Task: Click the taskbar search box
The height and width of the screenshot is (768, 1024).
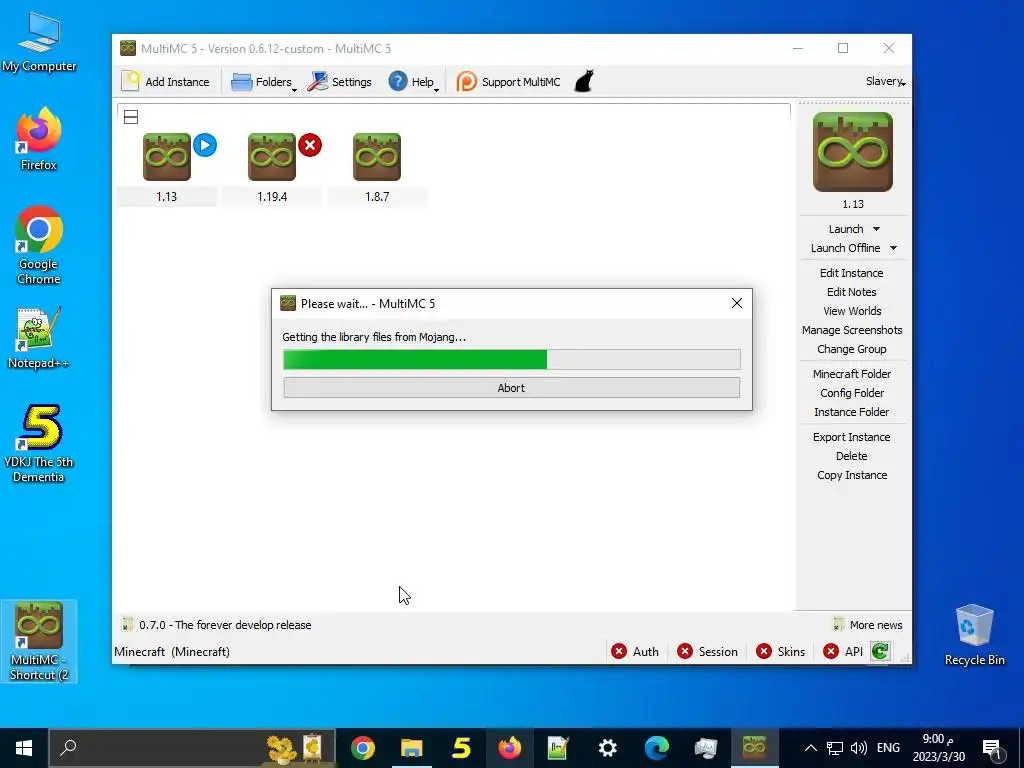Action: click(192, 748)
